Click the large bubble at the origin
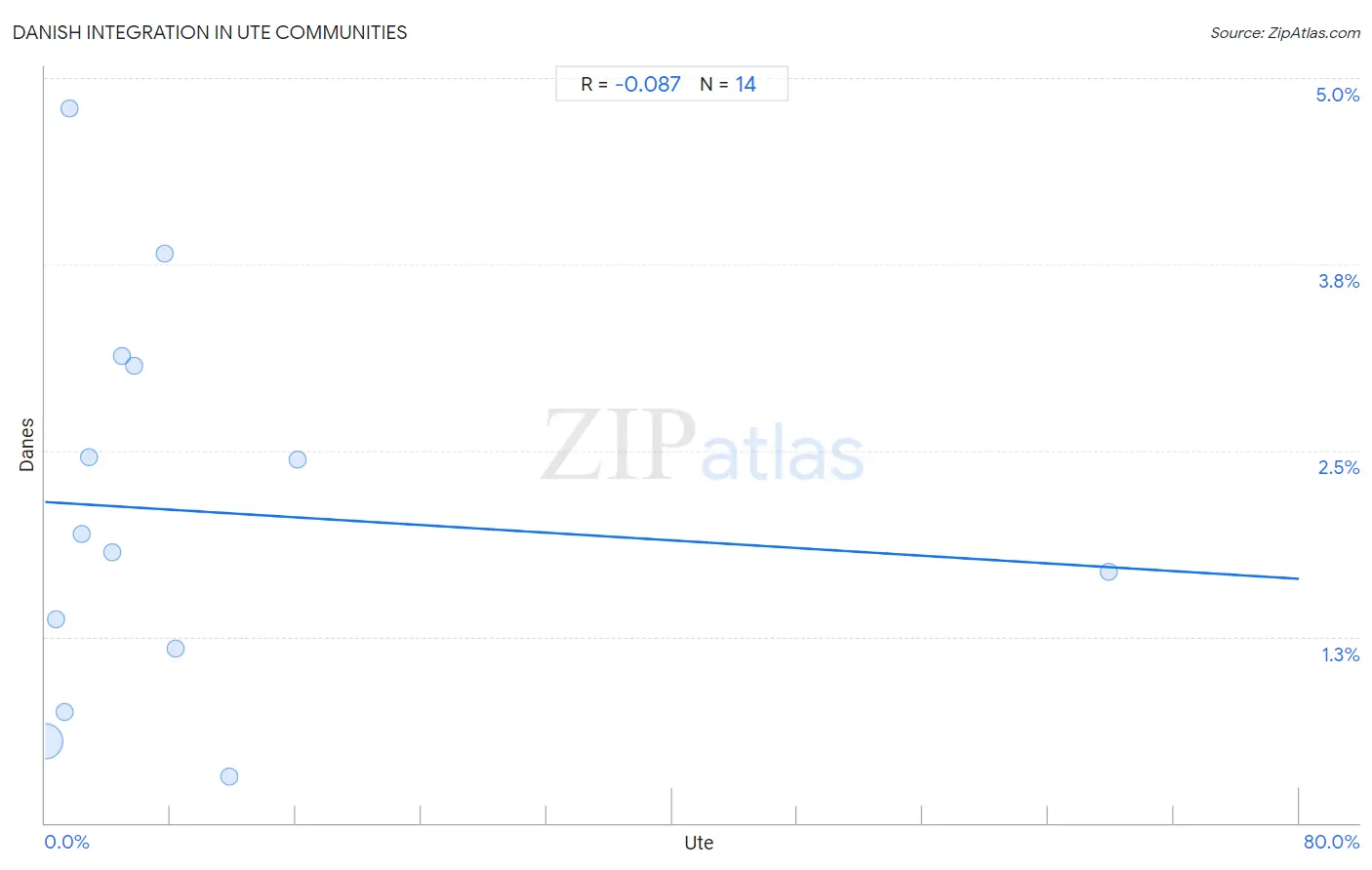Viewport: 1372px width, 870px height. pos(45,742)
